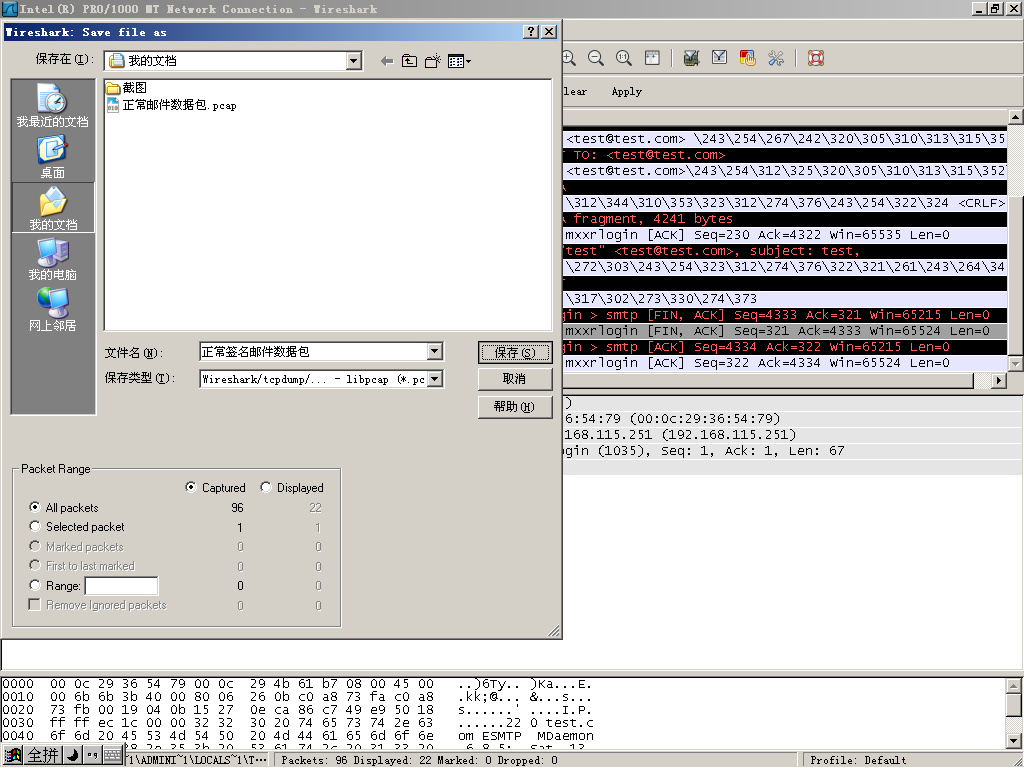The width and height of the screenshot is (1024, 768).
Task: Select the packet row 'Seq=322 Ack=4334'
Action: point(785,362)
